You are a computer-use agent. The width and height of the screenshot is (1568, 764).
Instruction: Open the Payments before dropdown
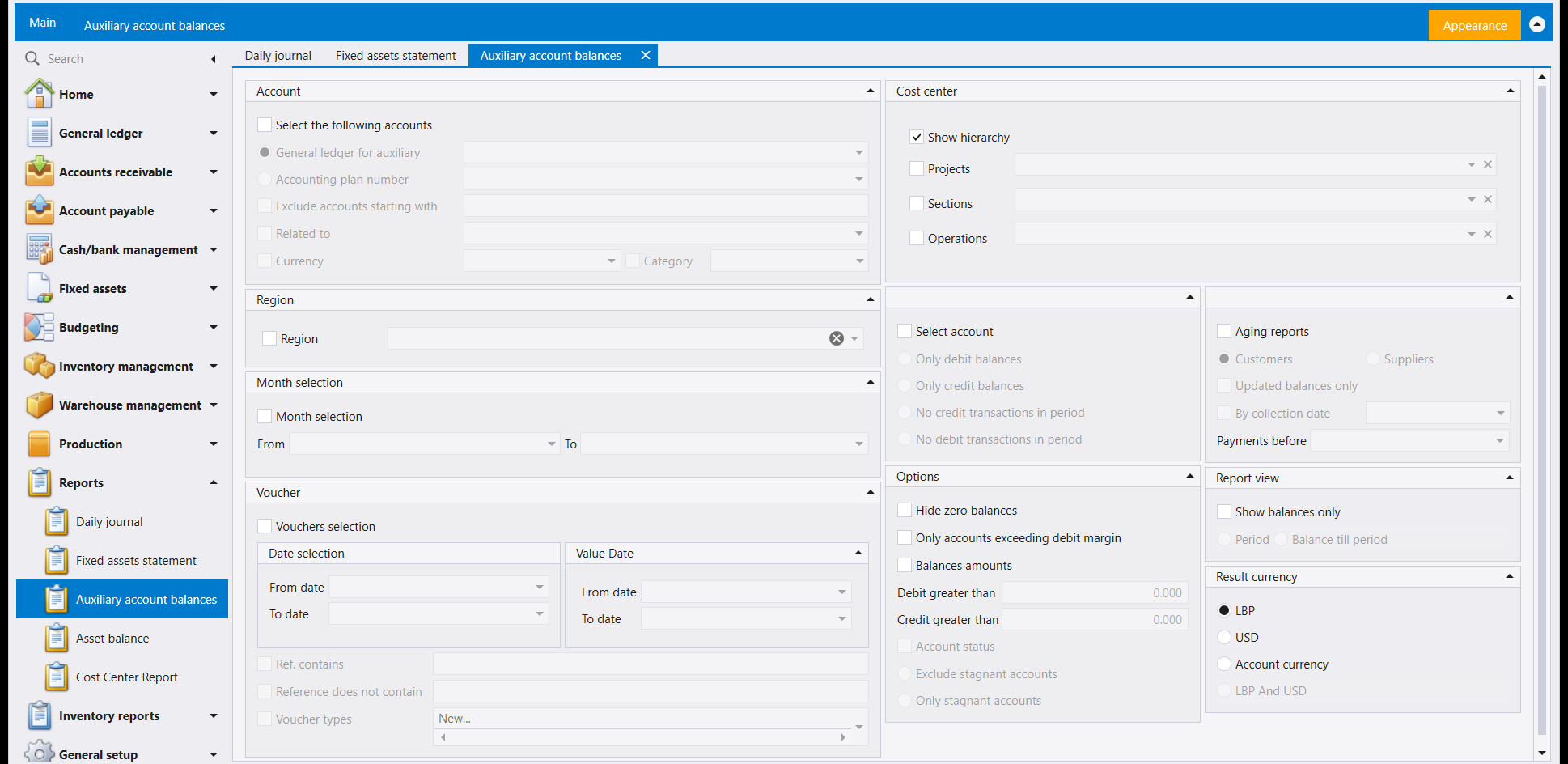coord(1500,440)
